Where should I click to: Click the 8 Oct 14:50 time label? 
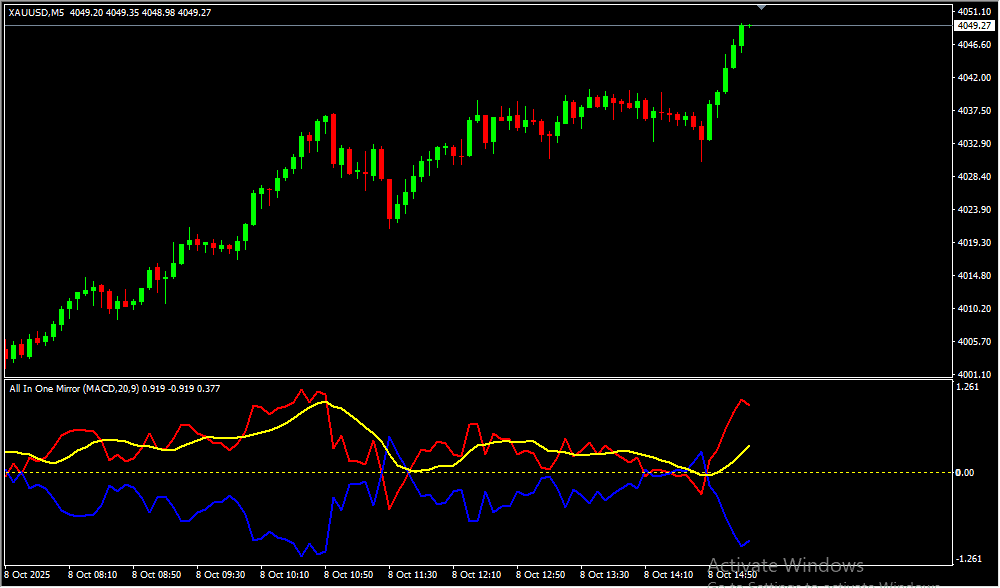732,575
